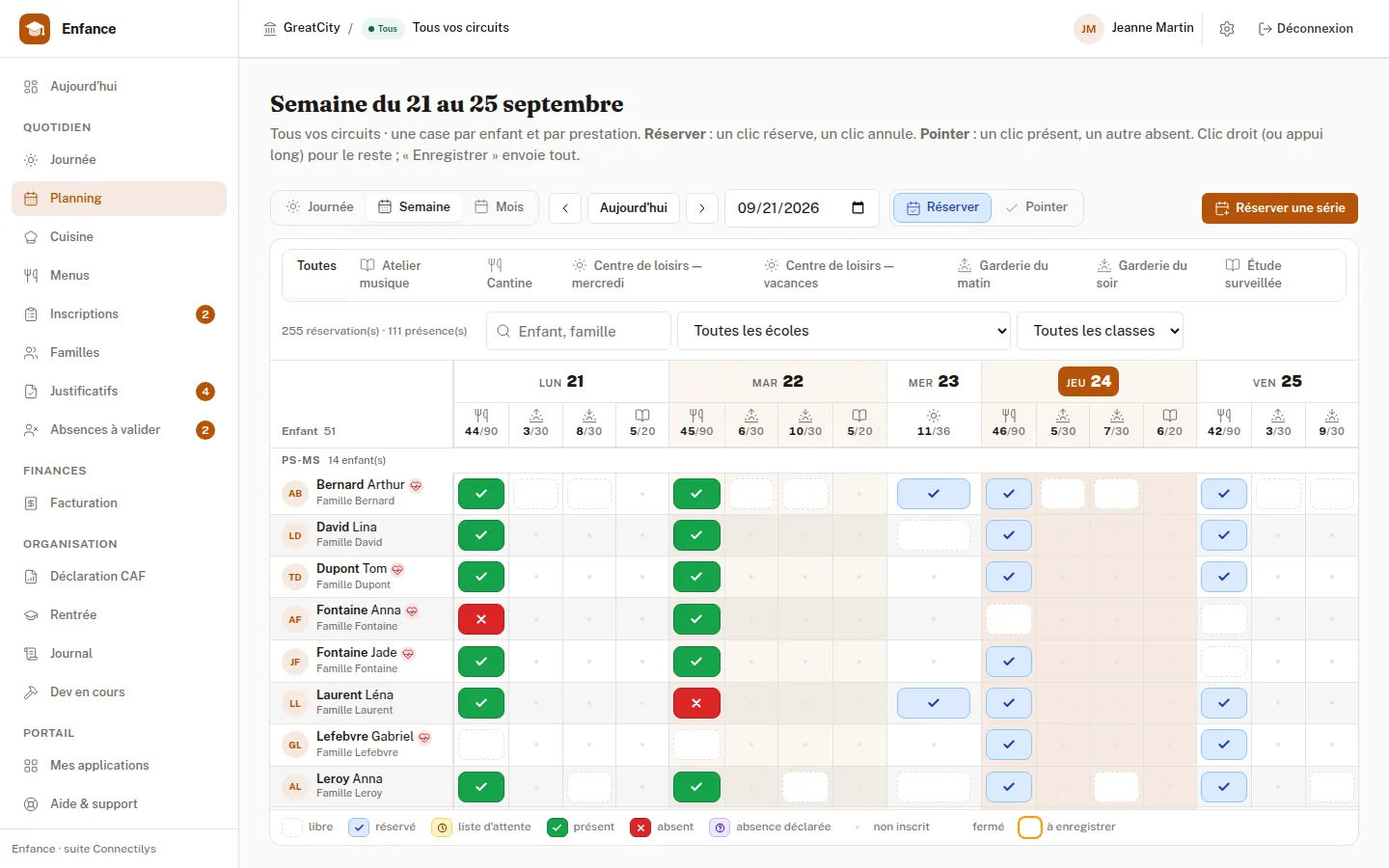The width and height of the screenshot is (1389, 868).
Task: Toggle Lefebvre Gabriel's empty Monday Cantine cell
Action: coord(481,745)
